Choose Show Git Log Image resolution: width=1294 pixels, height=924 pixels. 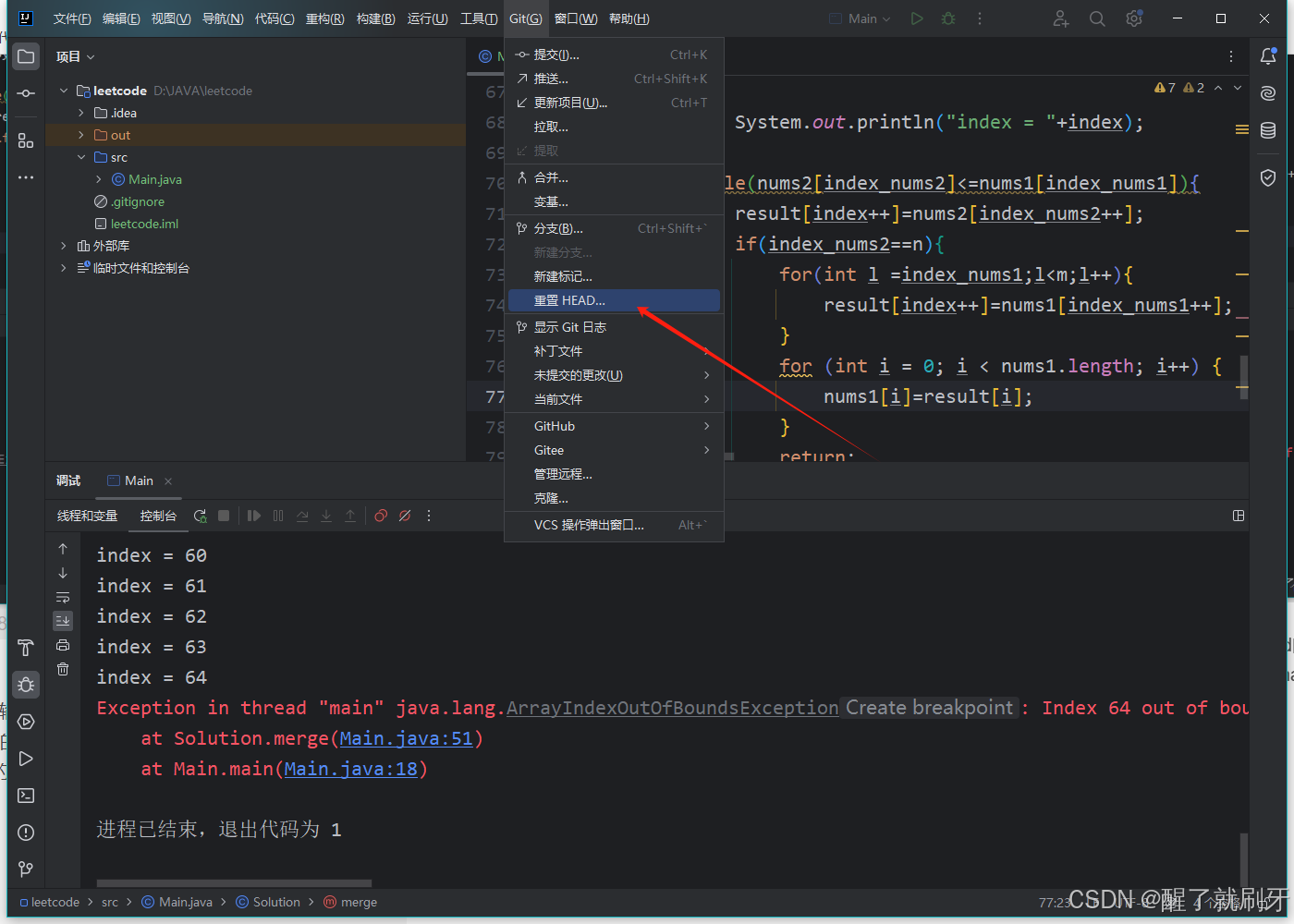click(614, 327)
